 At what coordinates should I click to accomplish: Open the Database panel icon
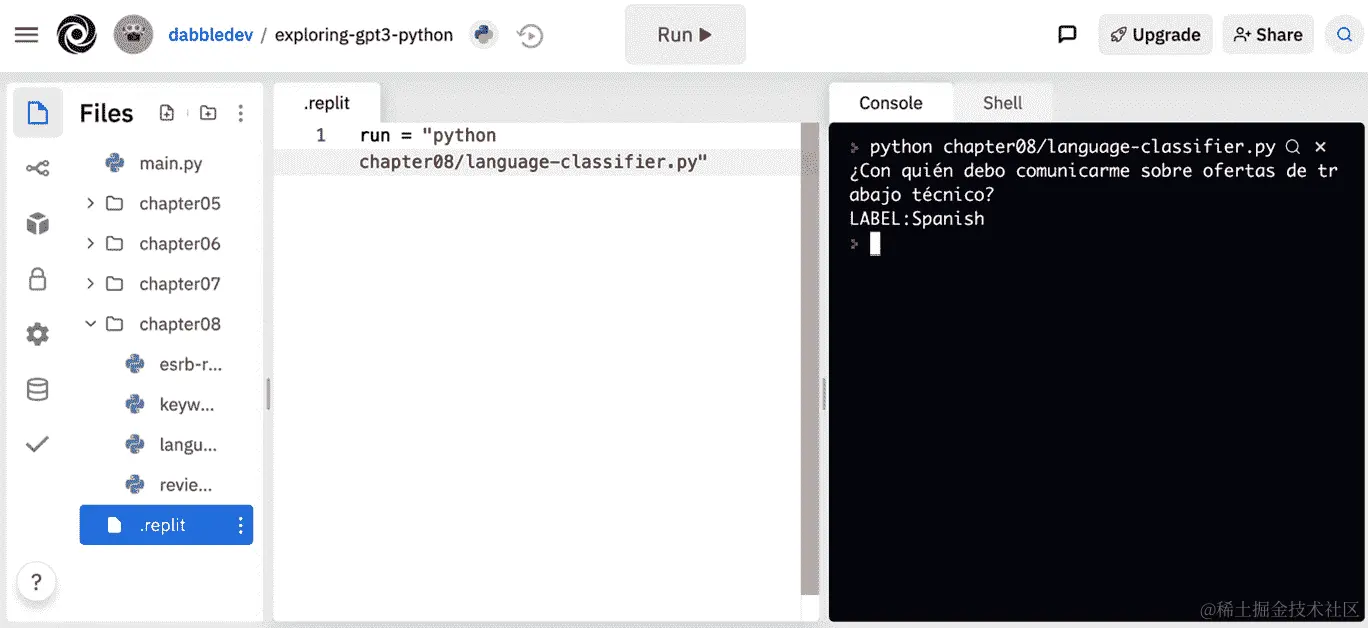point(37,389)
